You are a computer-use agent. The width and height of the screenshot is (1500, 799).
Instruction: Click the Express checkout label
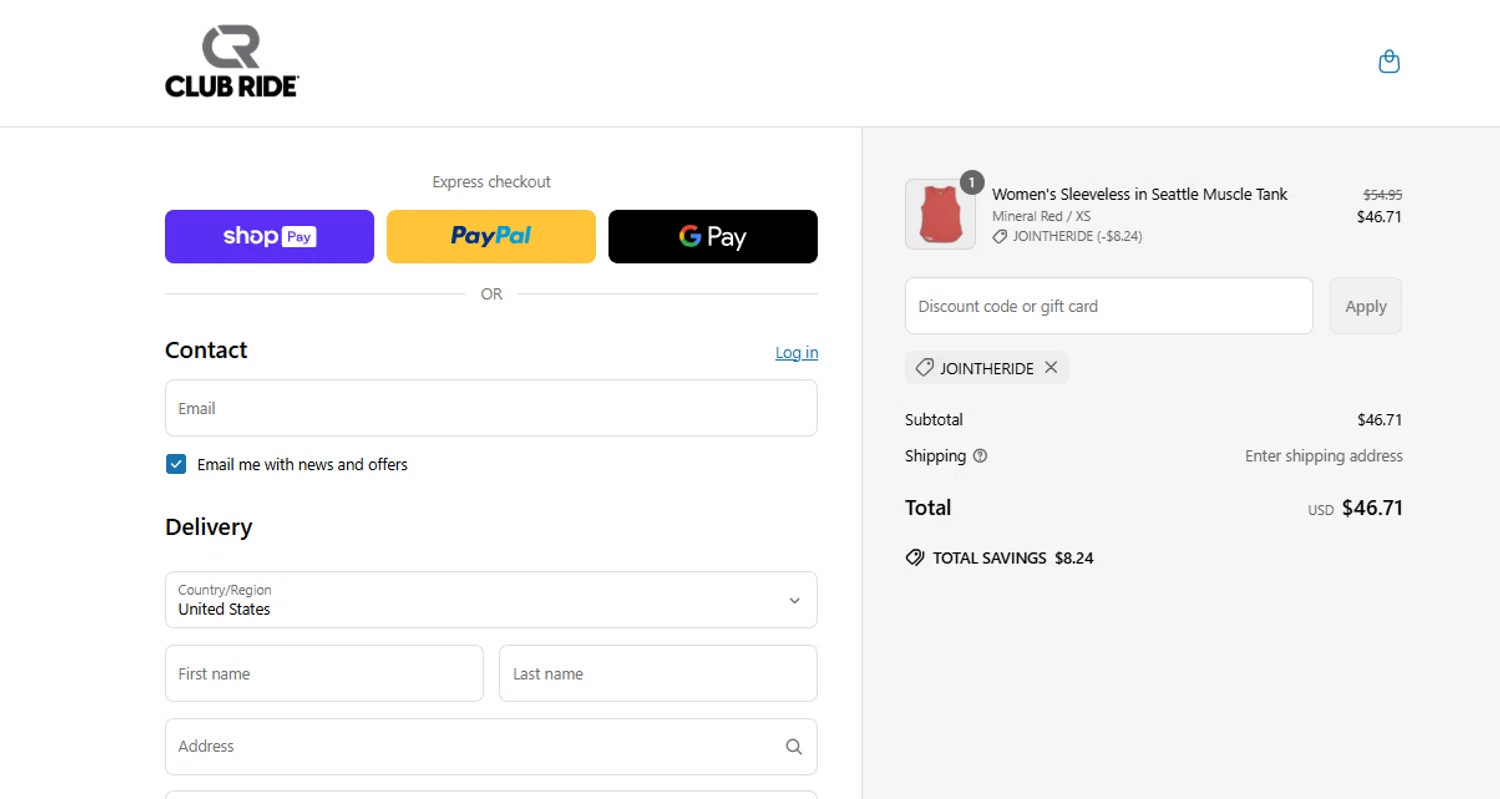[491, 182]
